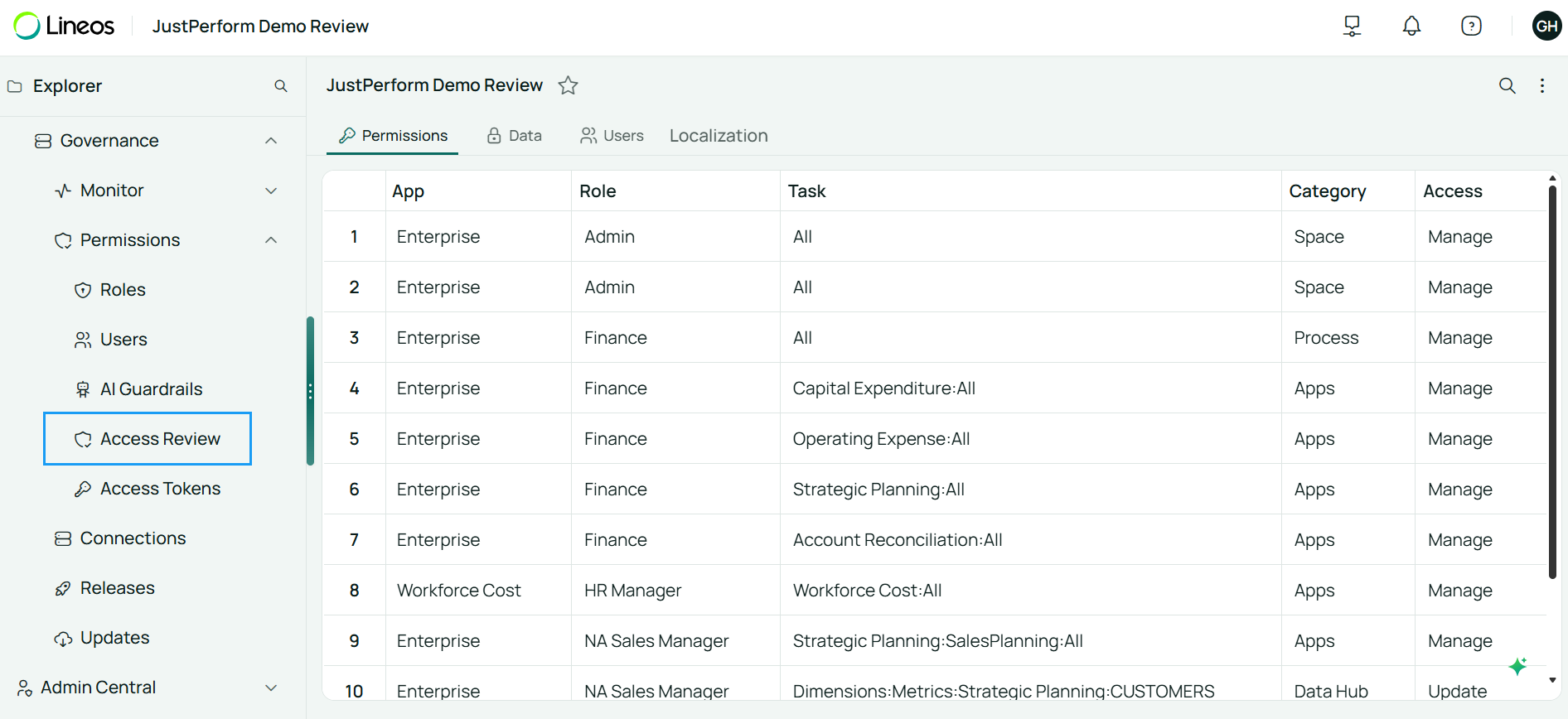The width and height of the screenshot is (1568, 719).
Task: Click the table scroll up arrow
Action: [x=1552, y=178]
